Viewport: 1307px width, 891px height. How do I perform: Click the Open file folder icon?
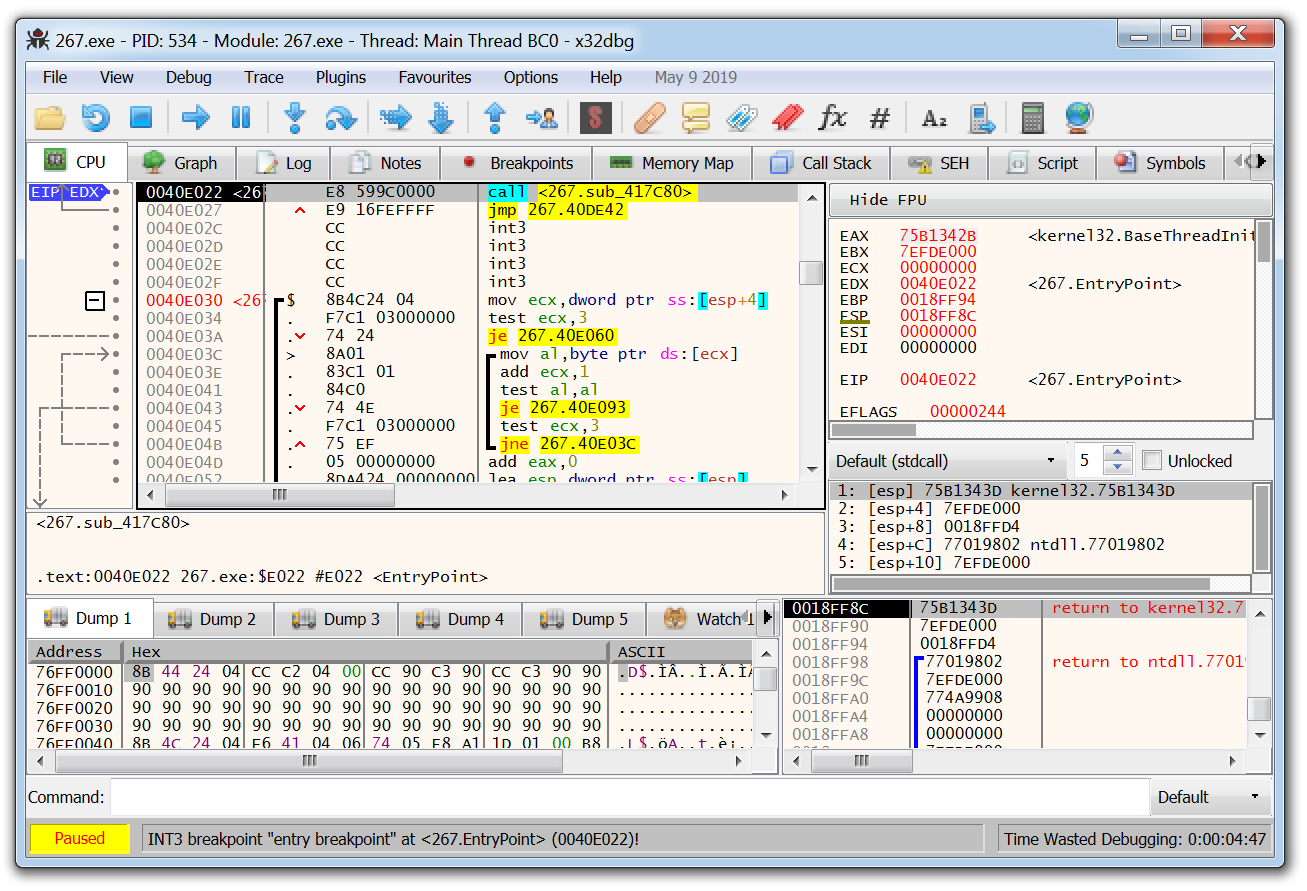click(49, 118)
